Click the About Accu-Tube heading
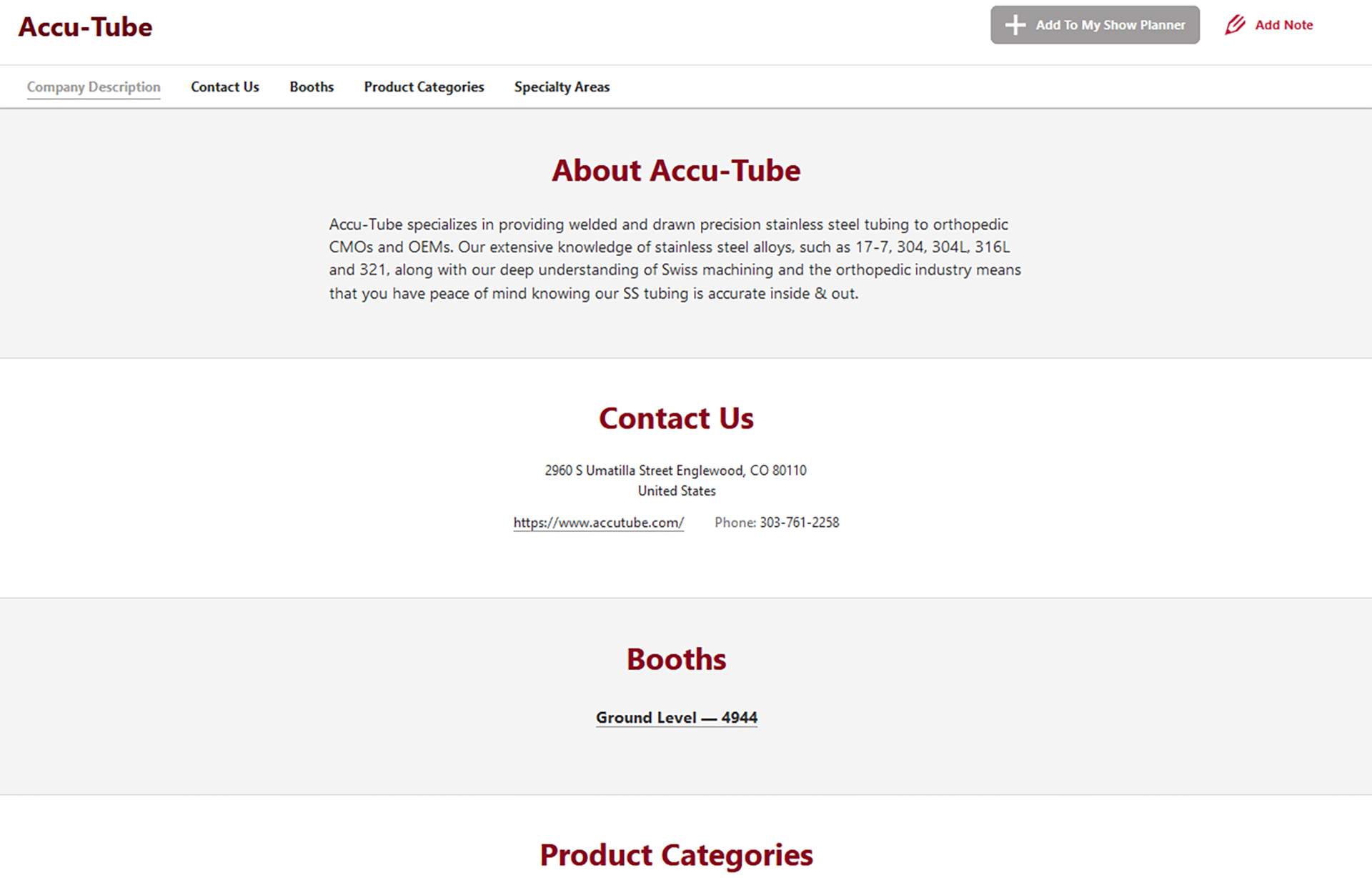 tap(676, 171)
